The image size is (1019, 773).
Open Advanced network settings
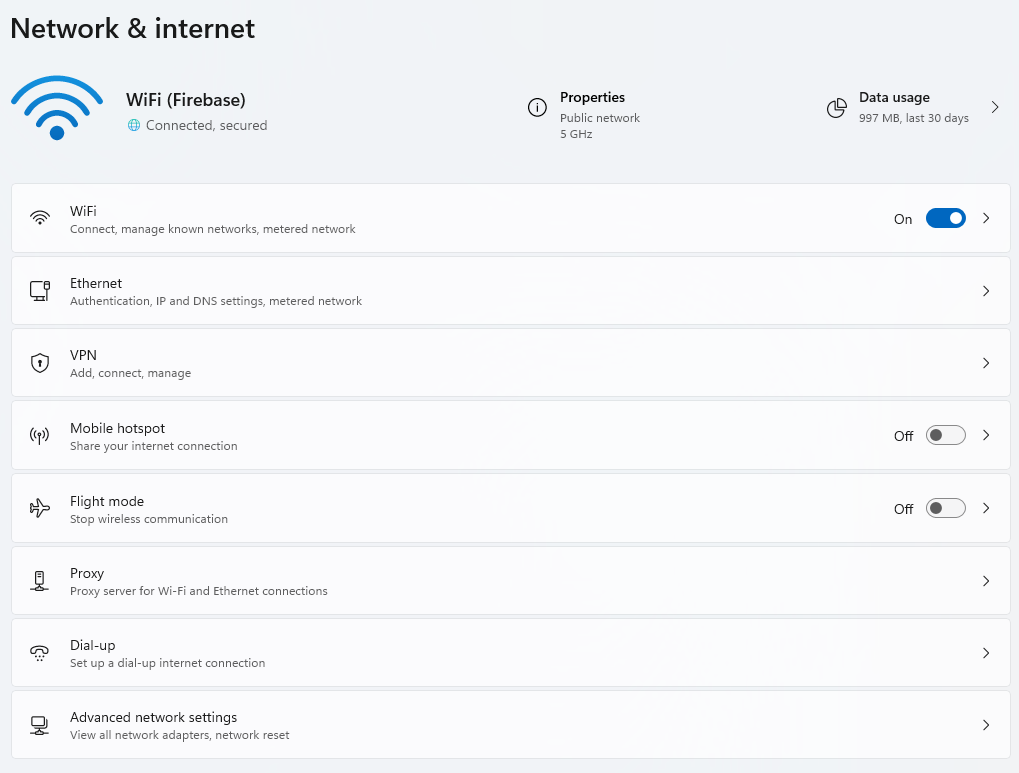click(x=986, y=724)
